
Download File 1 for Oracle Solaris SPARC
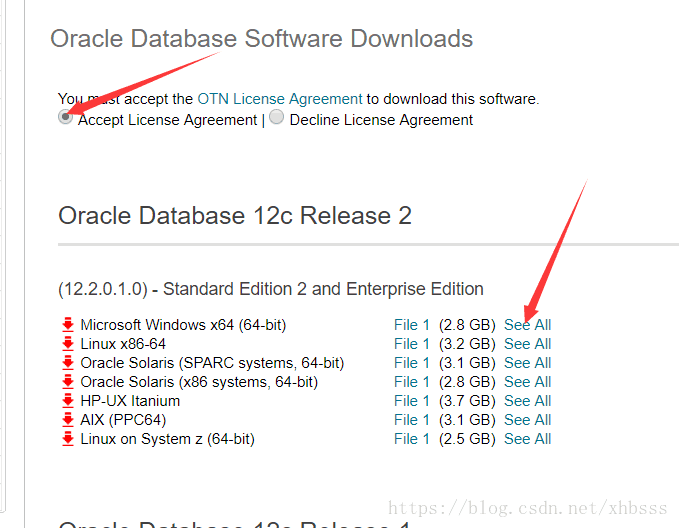pyautogui.click(x=412, y=363)
